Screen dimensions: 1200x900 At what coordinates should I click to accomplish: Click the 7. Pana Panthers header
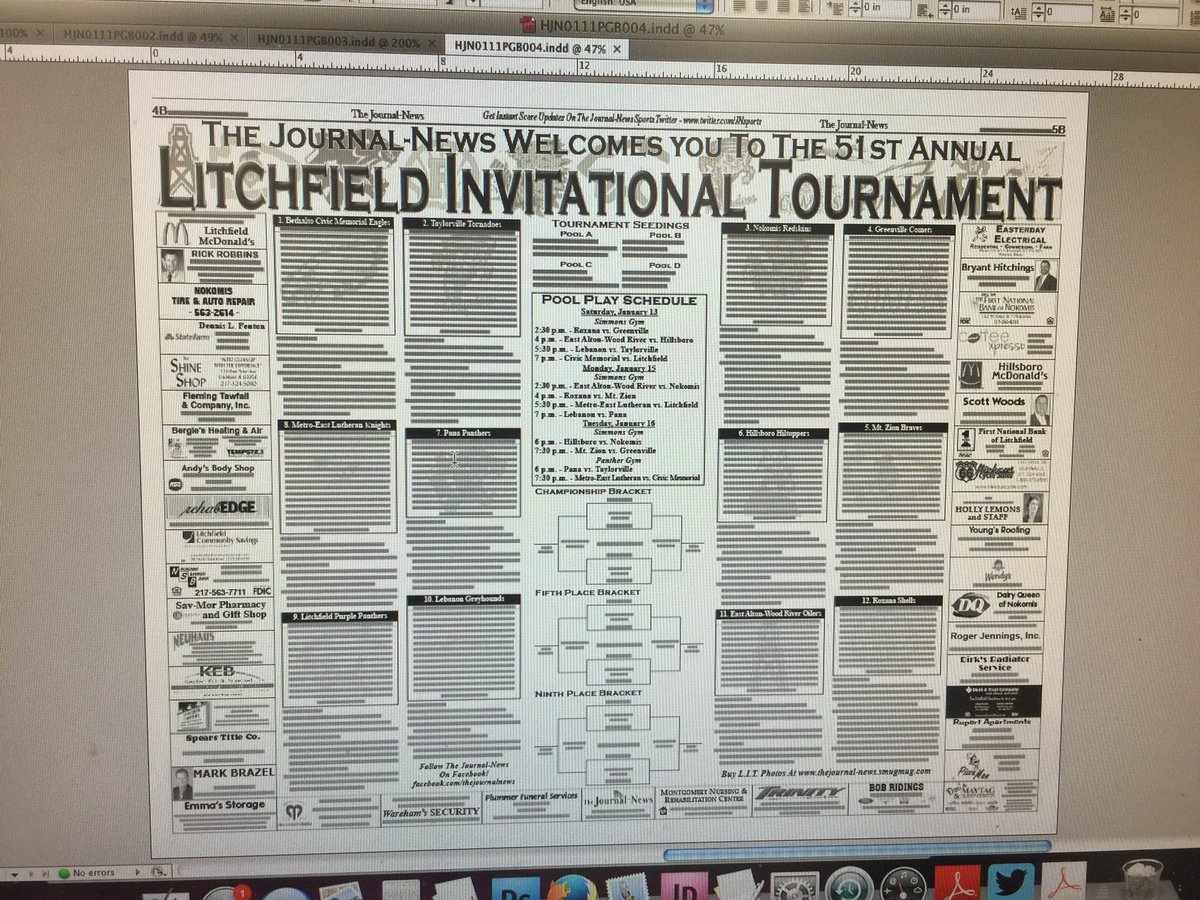(463, 433)
